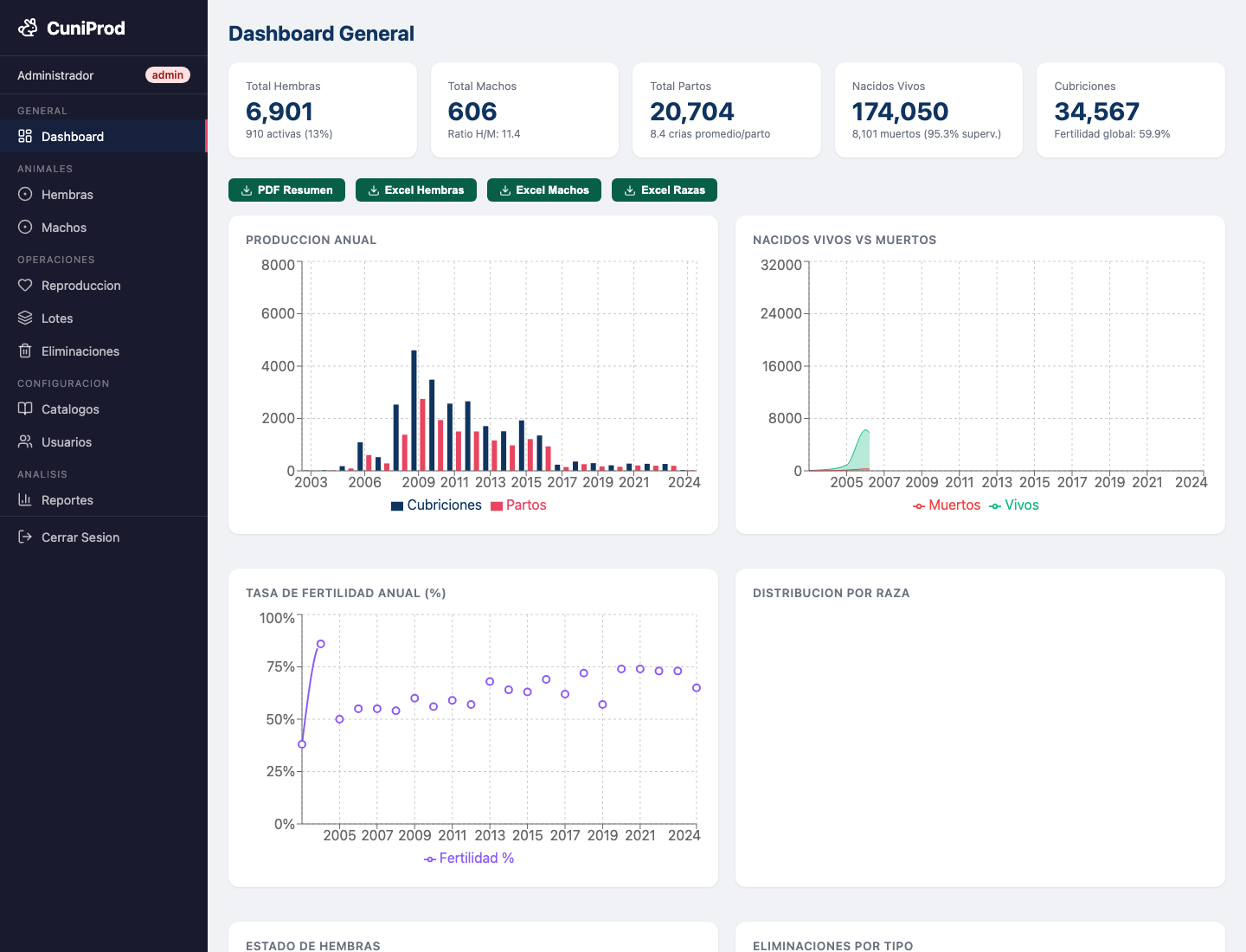This screenshot has height=952, width=1246.
Task: Click download icon on Excel Razas button
Action: coord(630,190)
